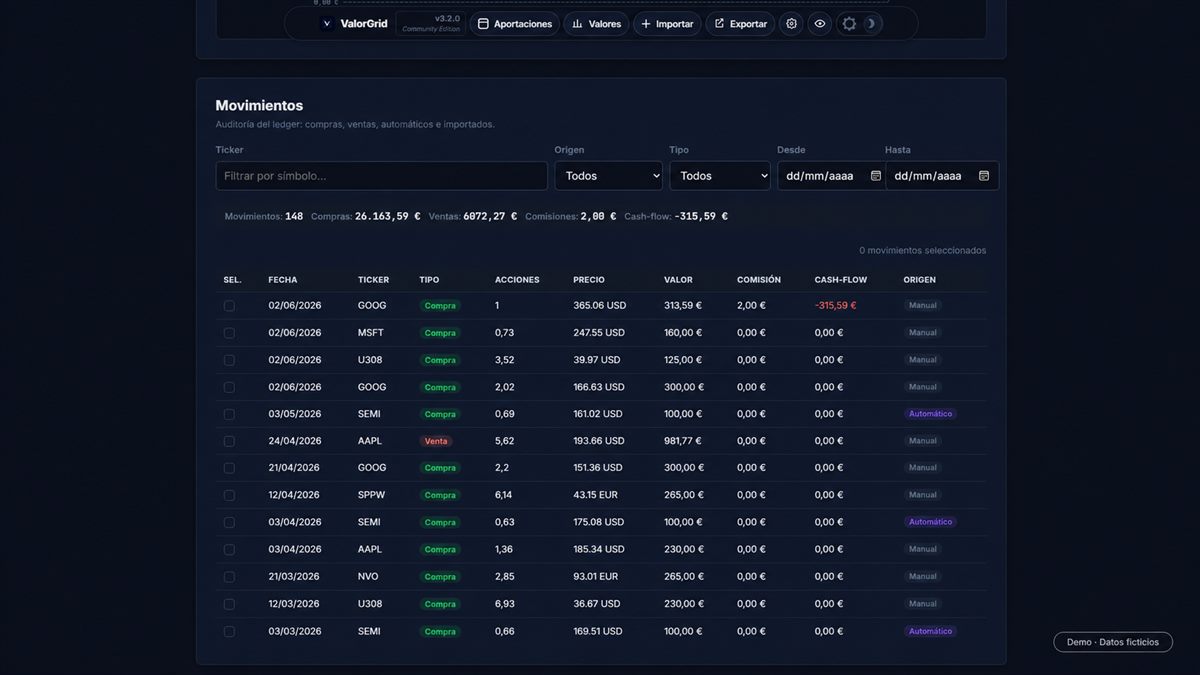Screen dimensions: 1200x675
Task: Select the GOOG 166.63 USD row checkbox
Action: click(229, 387)
